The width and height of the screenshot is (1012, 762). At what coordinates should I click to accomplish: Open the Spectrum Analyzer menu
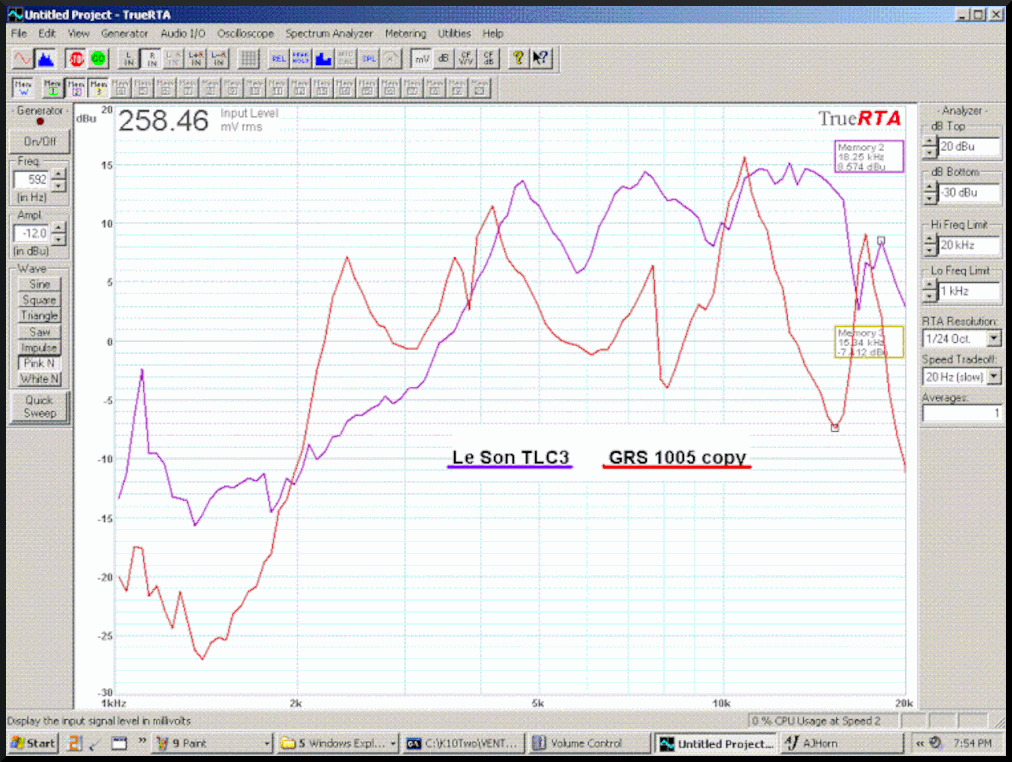point(329,34)
